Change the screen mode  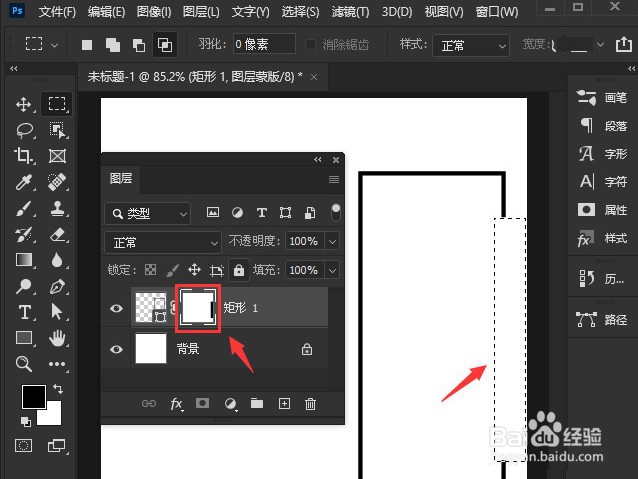57,446
